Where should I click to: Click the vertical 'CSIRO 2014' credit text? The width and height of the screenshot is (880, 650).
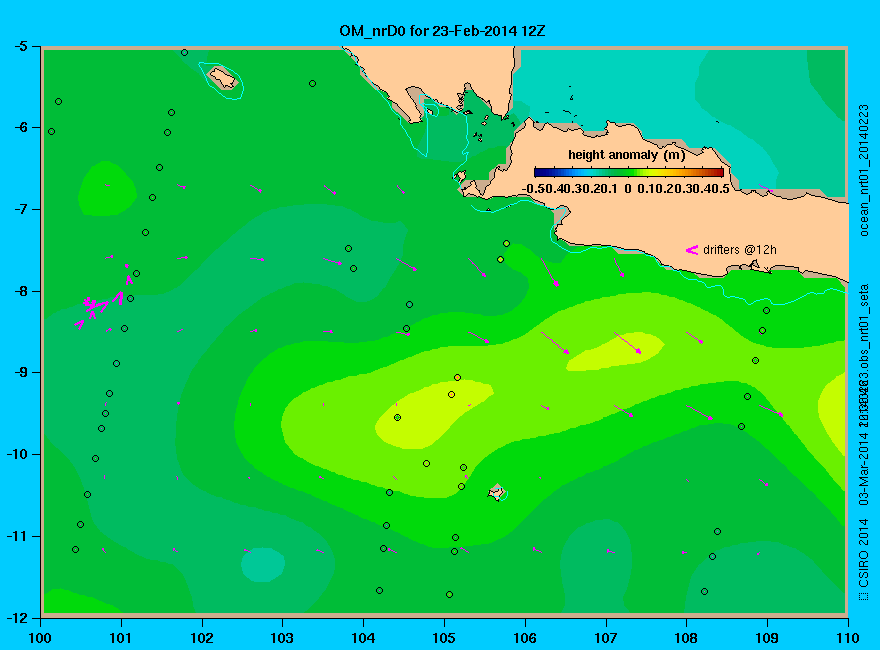tap(864, 553)
